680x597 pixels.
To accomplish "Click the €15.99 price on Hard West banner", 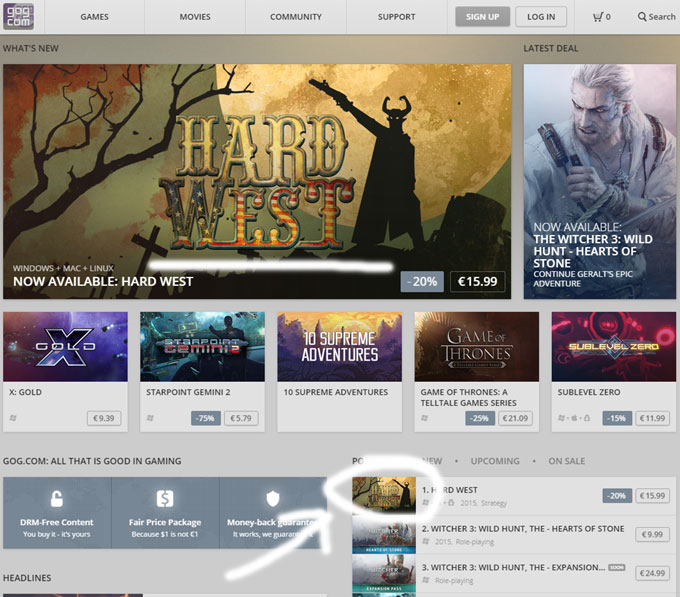I will click(477, 281).
